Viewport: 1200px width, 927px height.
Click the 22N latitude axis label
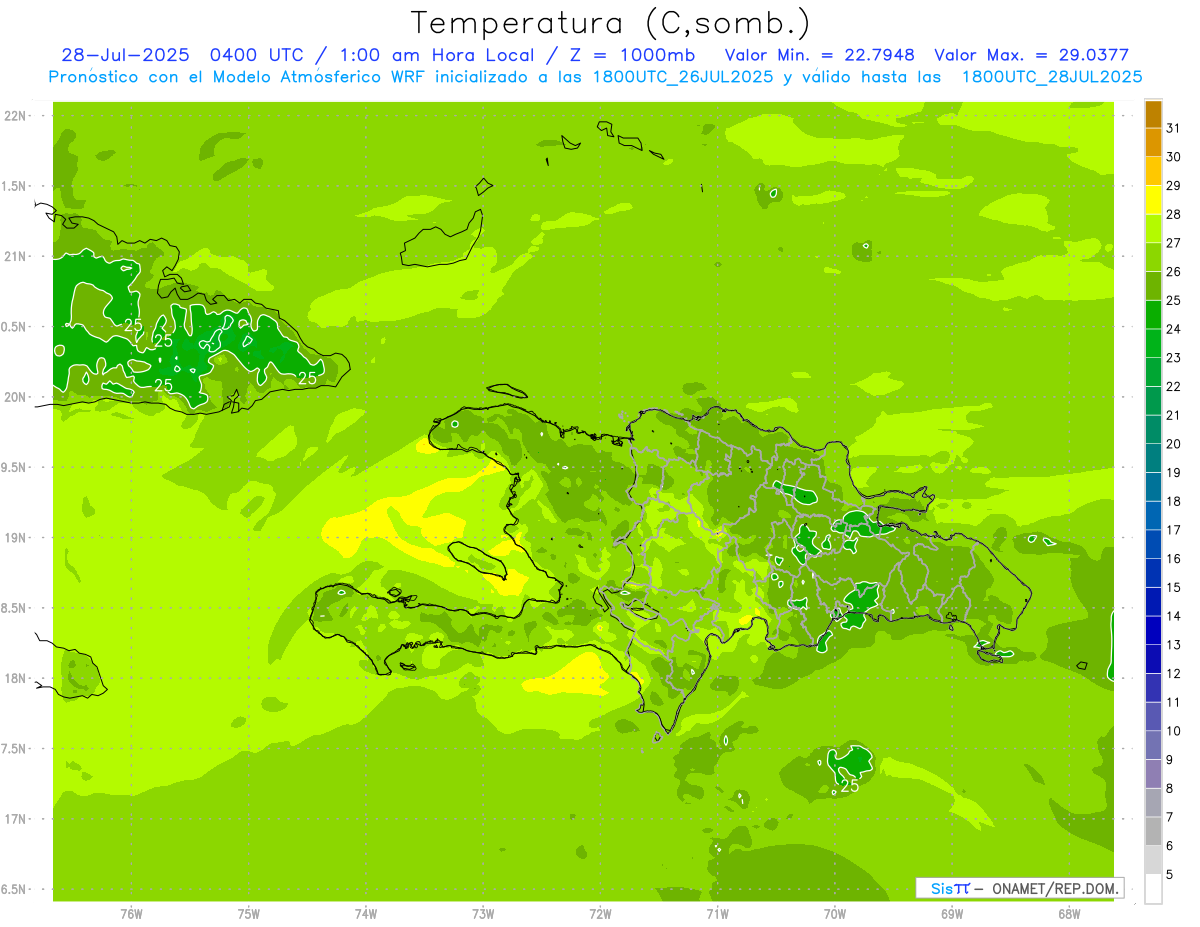point(16,116)
